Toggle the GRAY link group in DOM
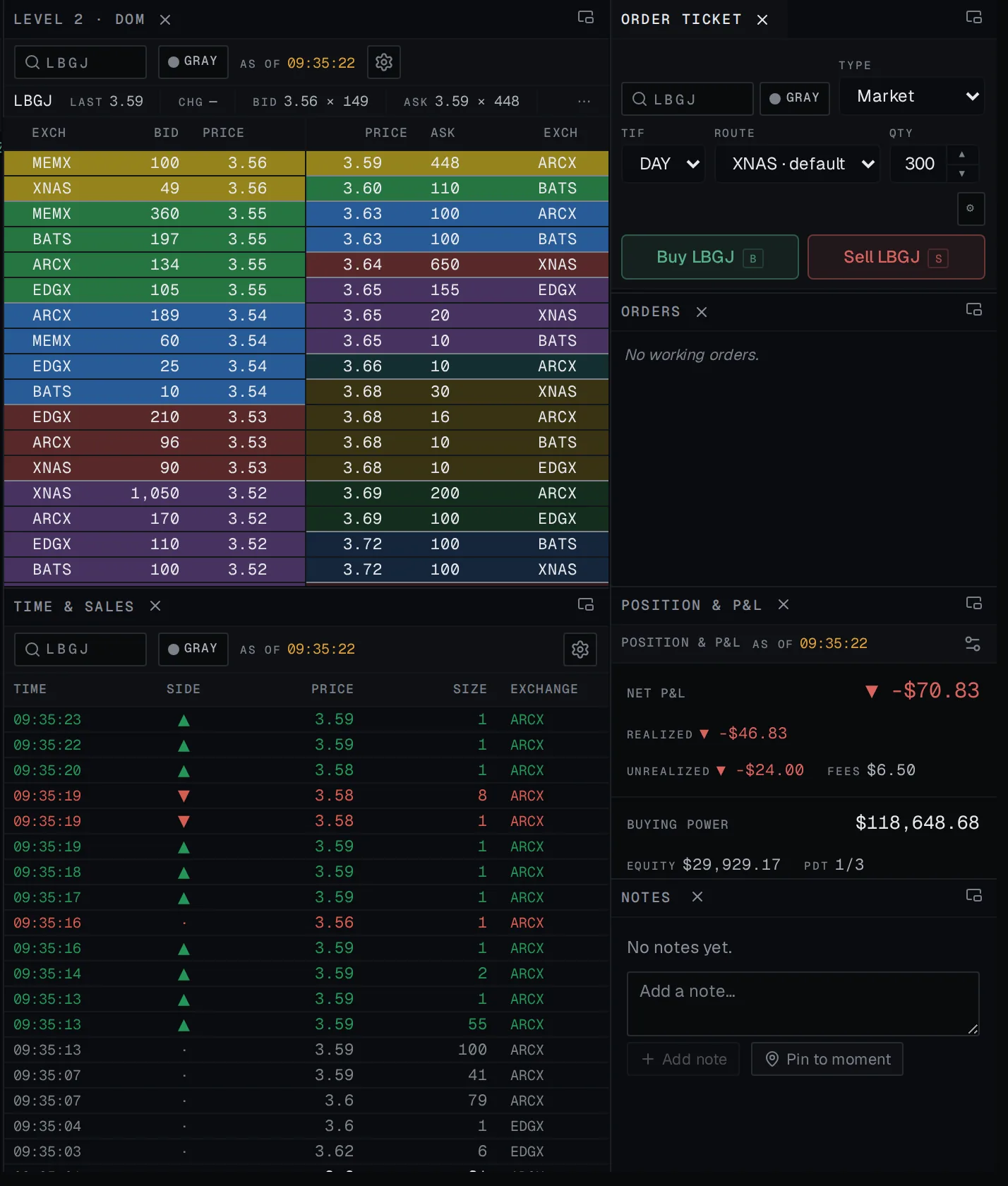This screenshot has height=1186, width=1008. click(193, 61)
